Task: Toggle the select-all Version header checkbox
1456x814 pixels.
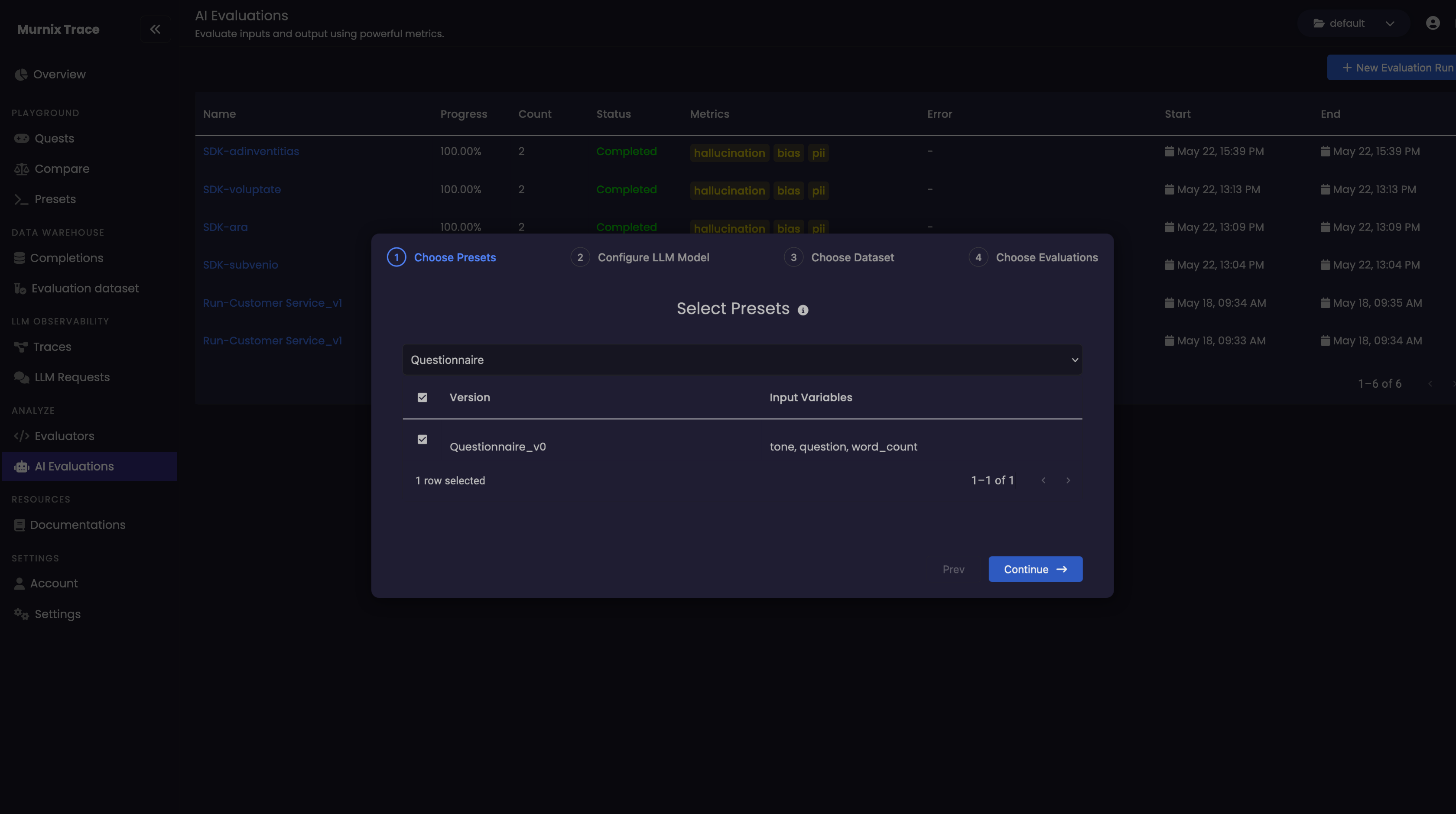Action: (x=422, y=398)
